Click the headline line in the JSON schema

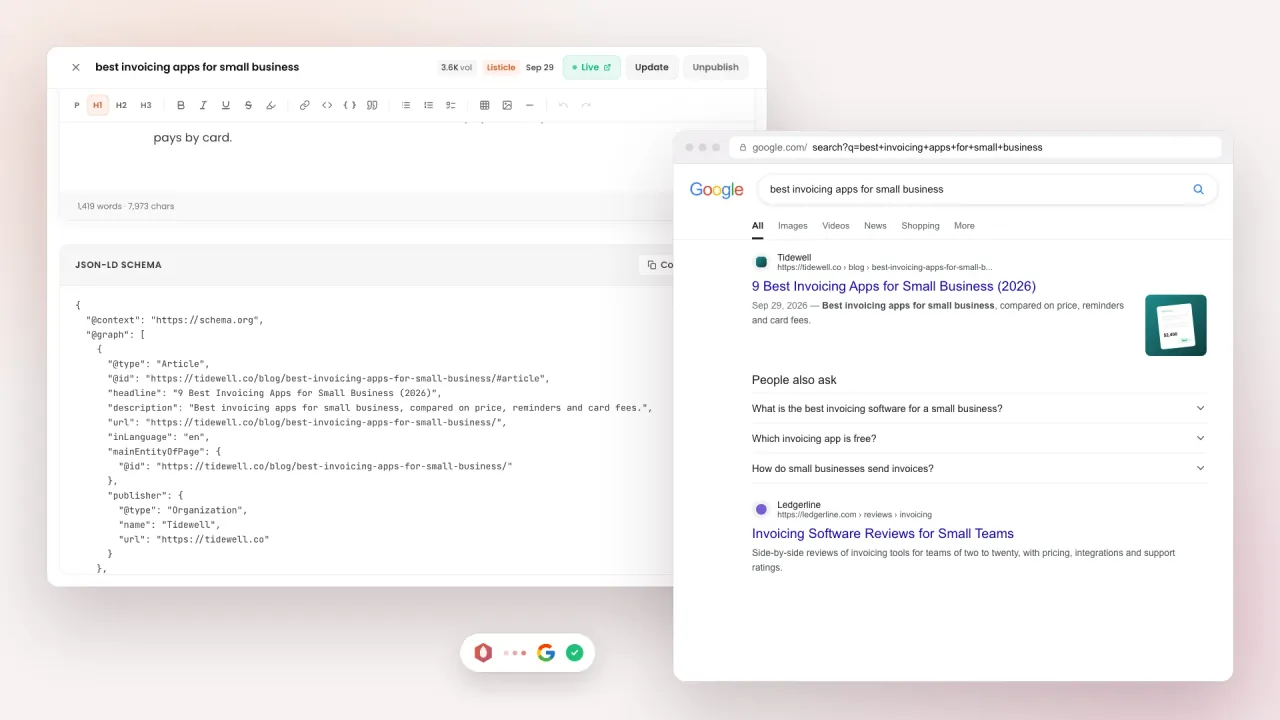274,393
